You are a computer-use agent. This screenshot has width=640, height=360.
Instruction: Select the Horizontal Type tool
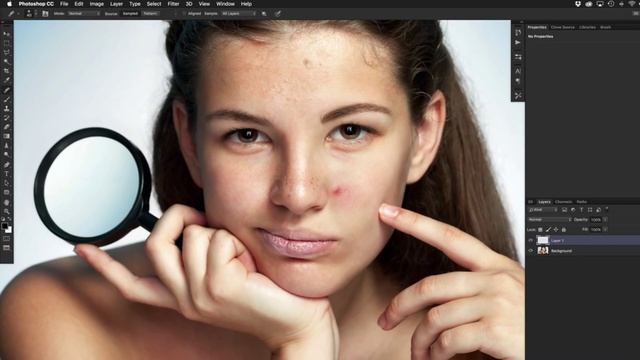(x=7, y=174)
